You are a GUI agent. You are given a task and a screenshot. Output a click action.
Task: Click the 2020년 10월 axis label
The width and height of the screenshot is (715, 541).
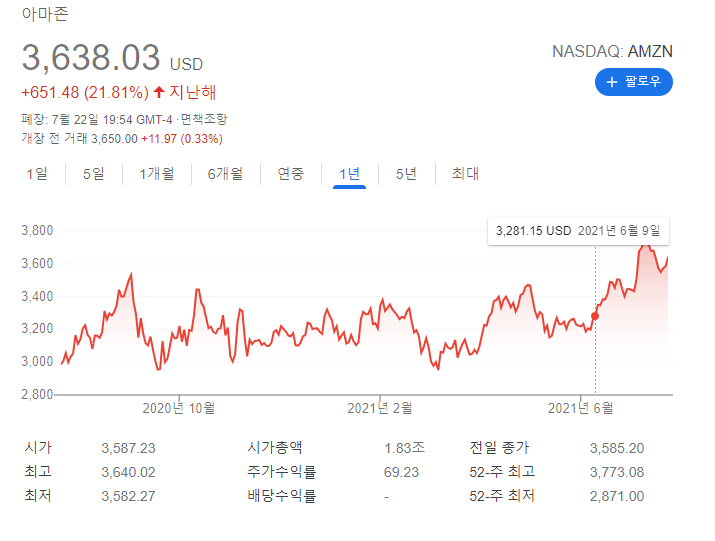[x=179, y=408]
